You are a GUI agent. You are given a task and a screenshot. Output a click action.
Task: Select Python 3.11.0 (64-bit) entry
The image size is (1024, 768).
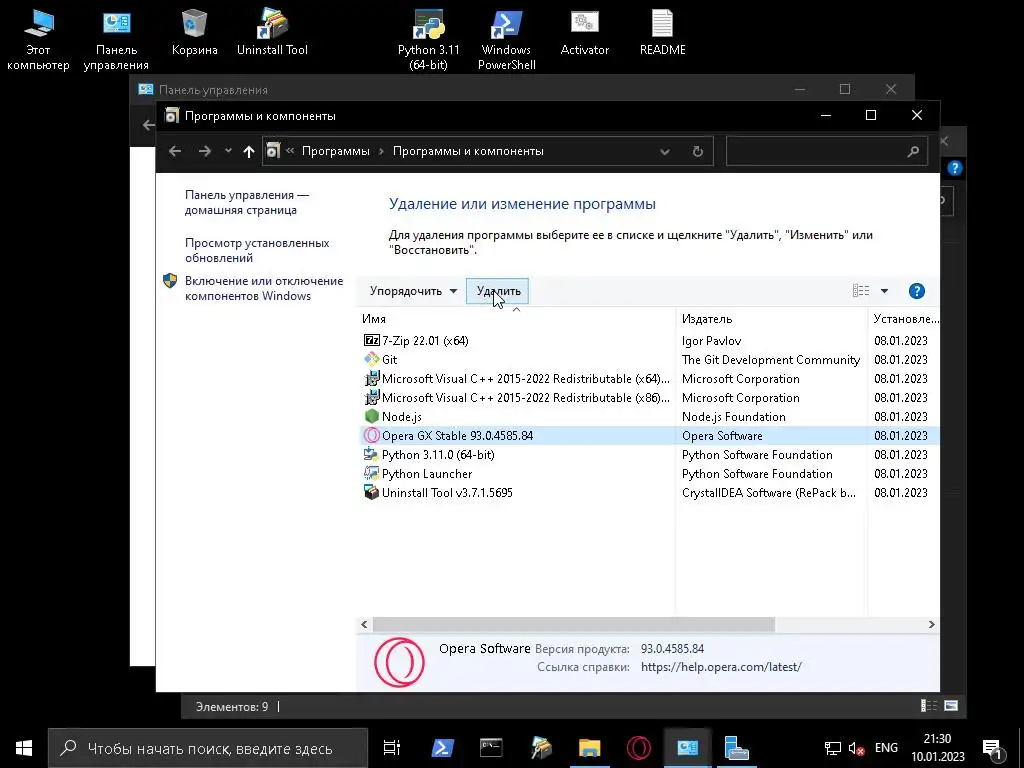(650, 454)
